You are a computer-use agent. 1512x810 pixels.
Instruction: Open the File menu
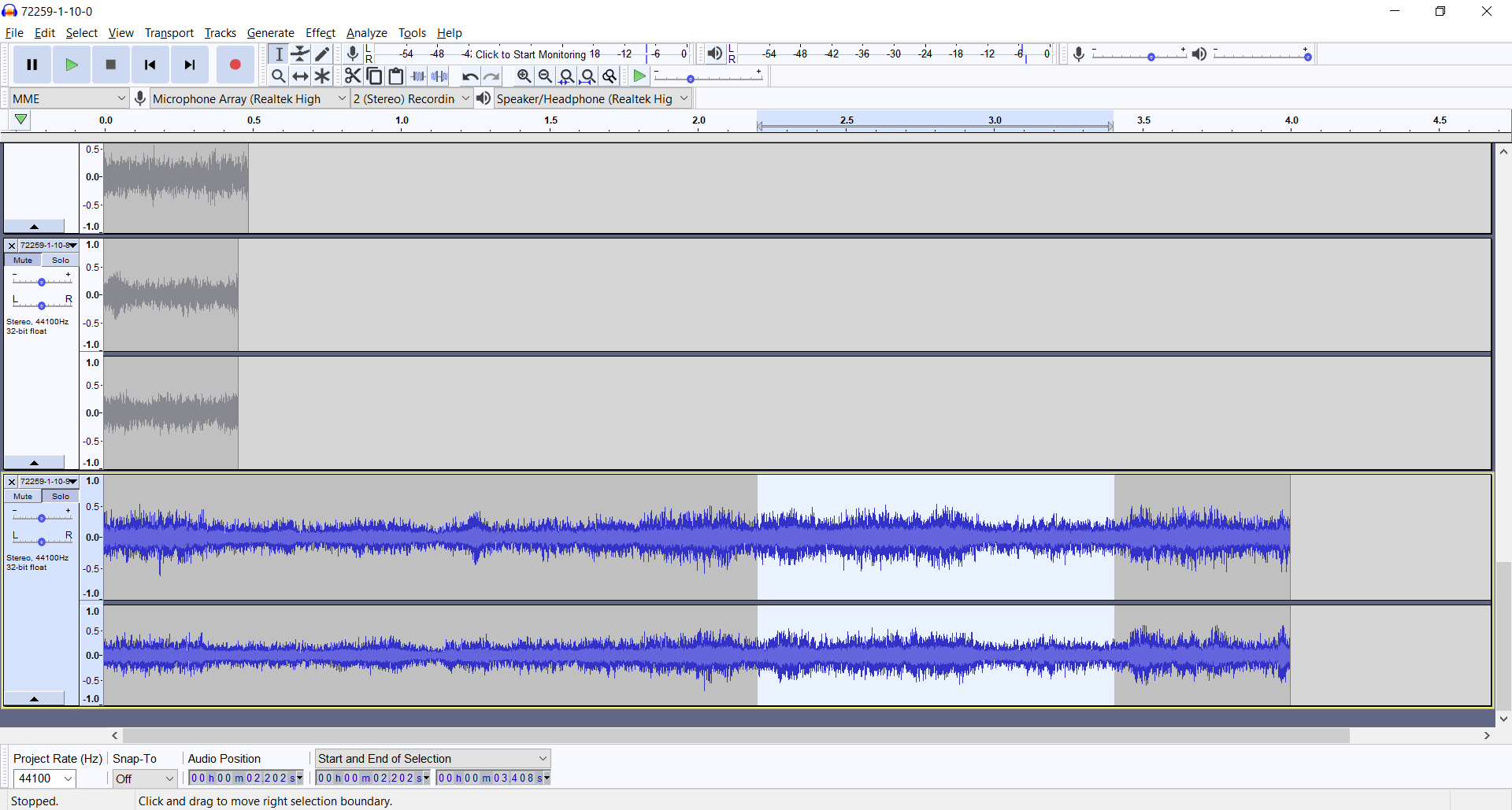14,33
